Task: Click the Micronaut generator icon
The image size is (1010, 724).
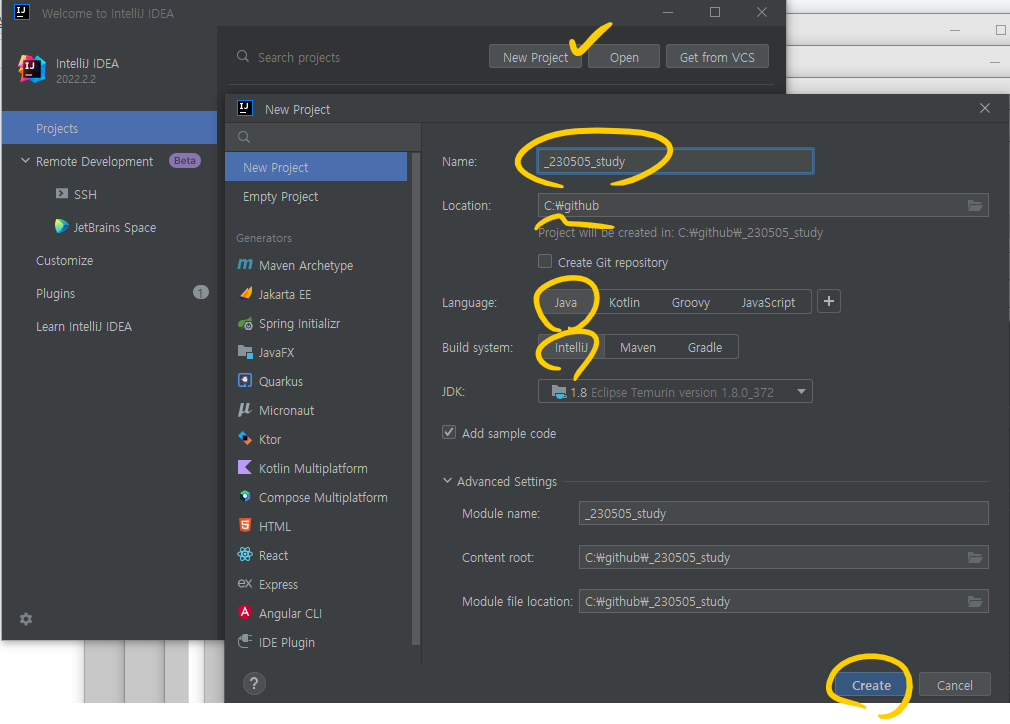Action: (245, 410)
